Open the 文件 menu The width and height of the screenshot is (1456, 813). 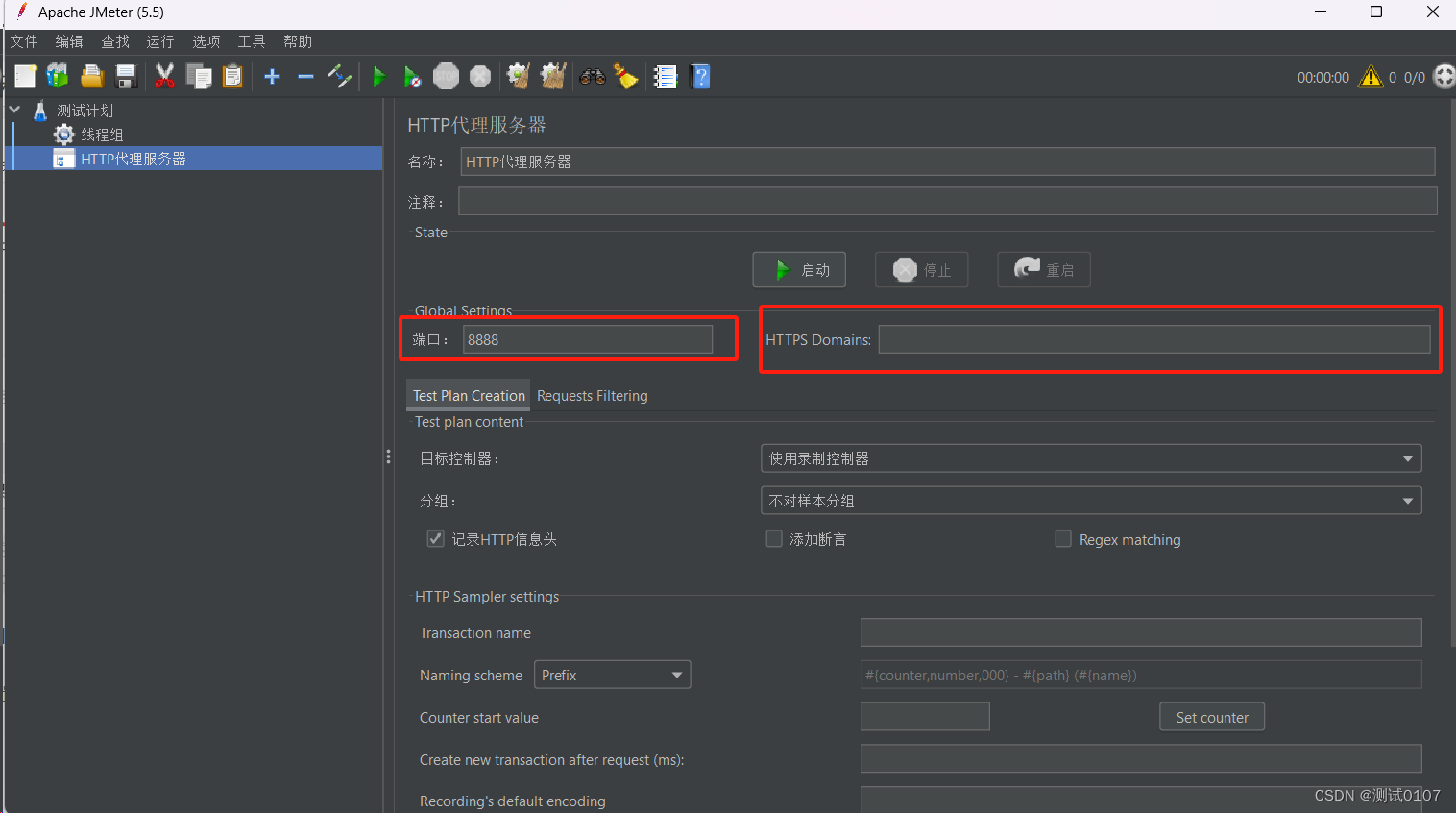point(24,41)
